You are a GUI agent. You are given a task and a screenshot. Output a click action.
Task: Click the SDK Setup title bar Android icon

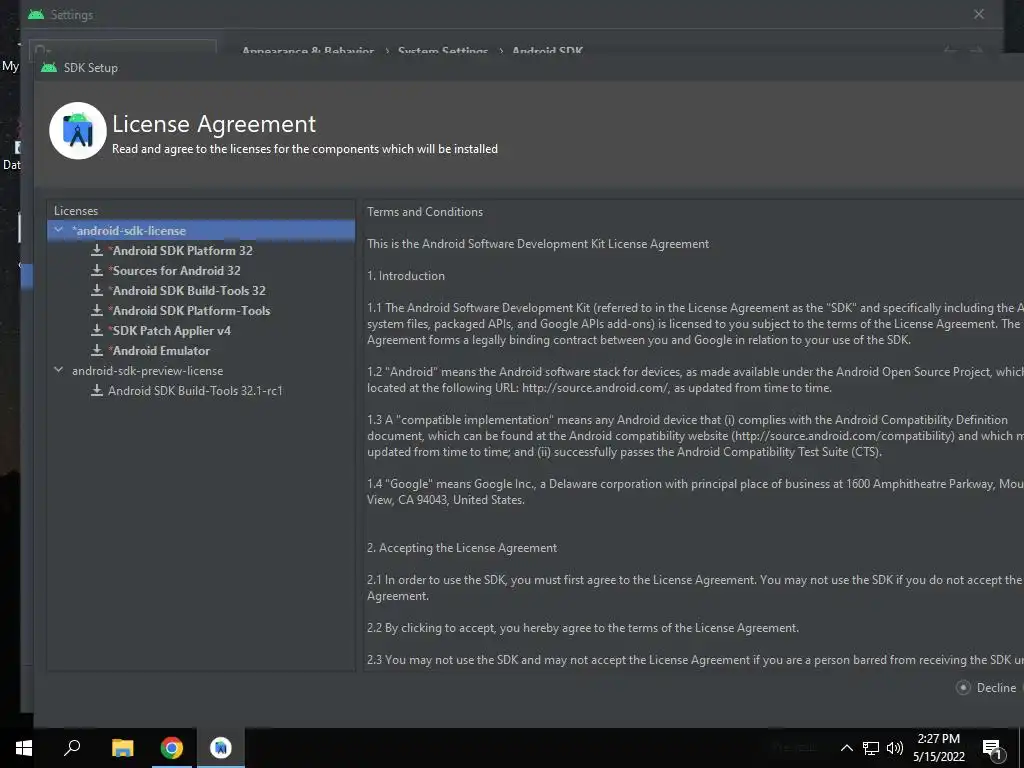pyautogui.click(x=49, y=67)
